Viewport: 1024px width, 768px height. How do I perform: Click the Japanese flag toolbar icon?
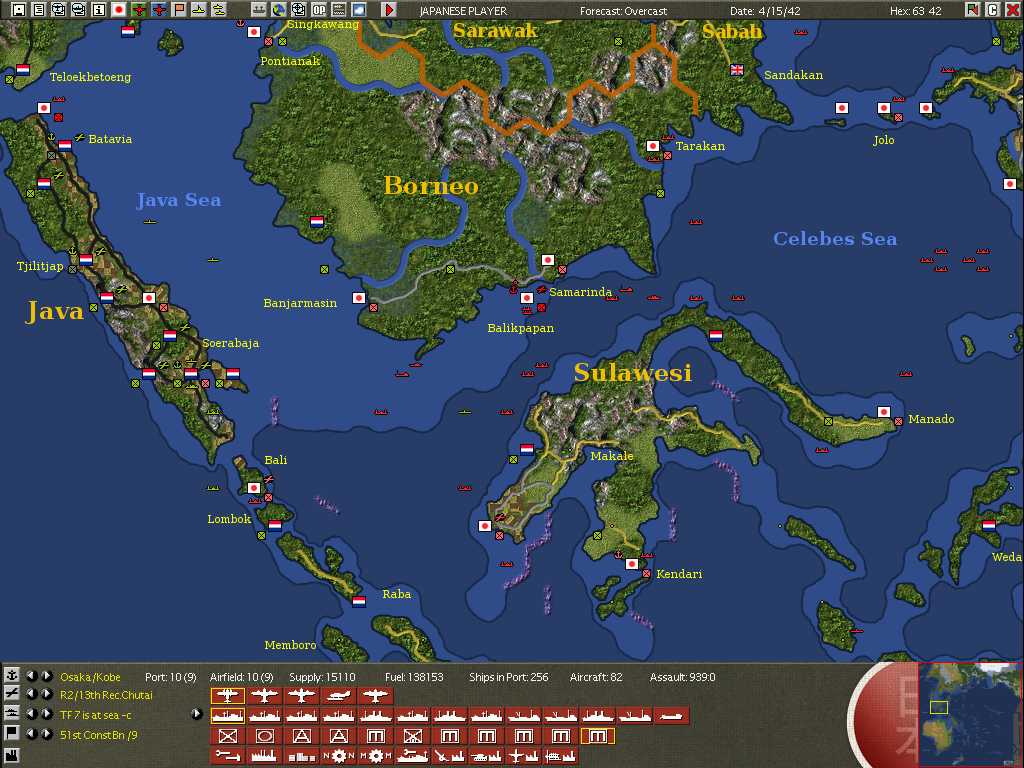coord(119,10)
